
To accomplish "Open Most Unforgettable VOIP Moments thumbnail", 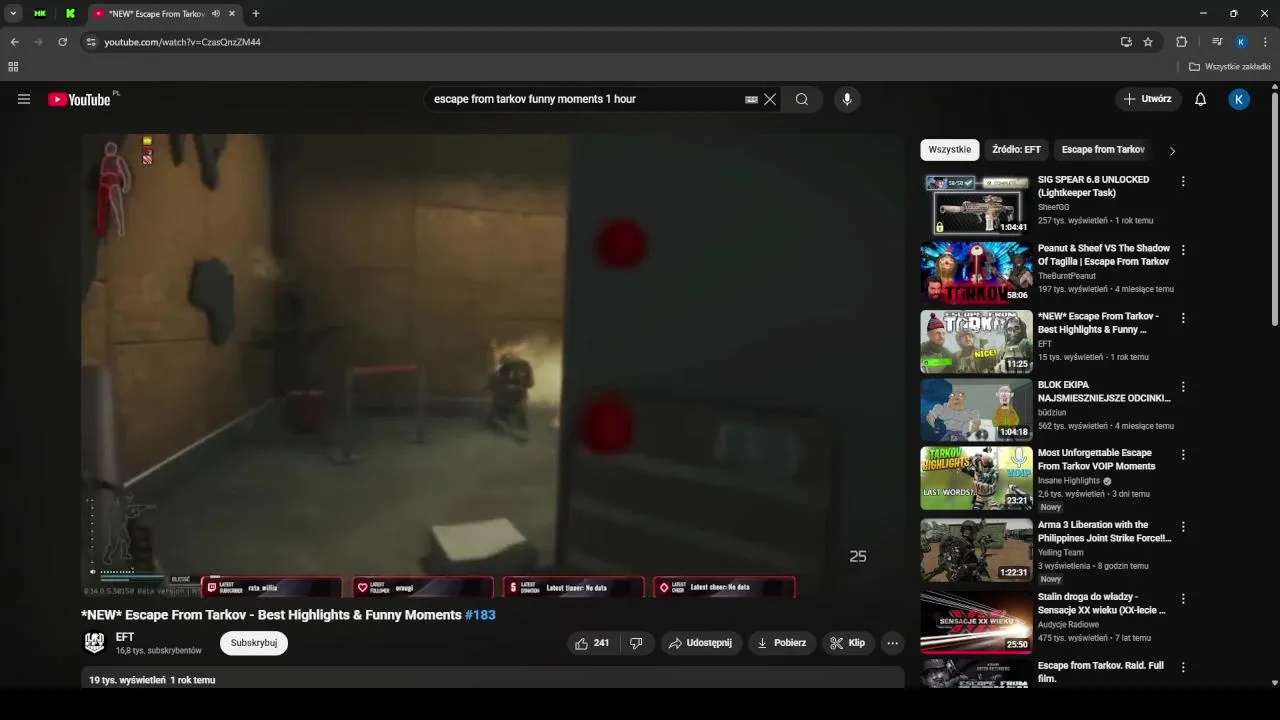I will (x=976, y=477).
